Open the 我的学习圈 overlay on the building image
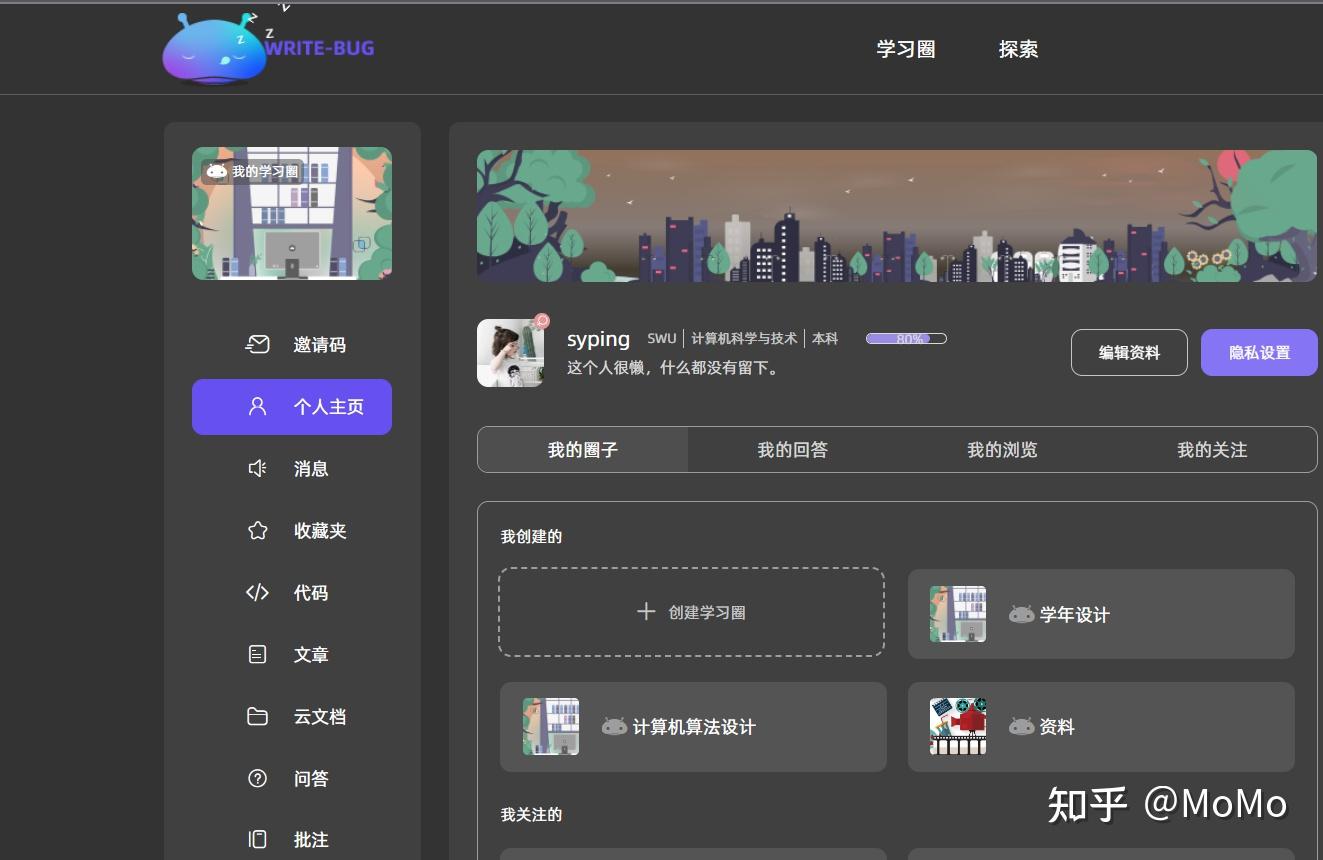Screen dimensions: 1323x860 [x=251, y=171]
